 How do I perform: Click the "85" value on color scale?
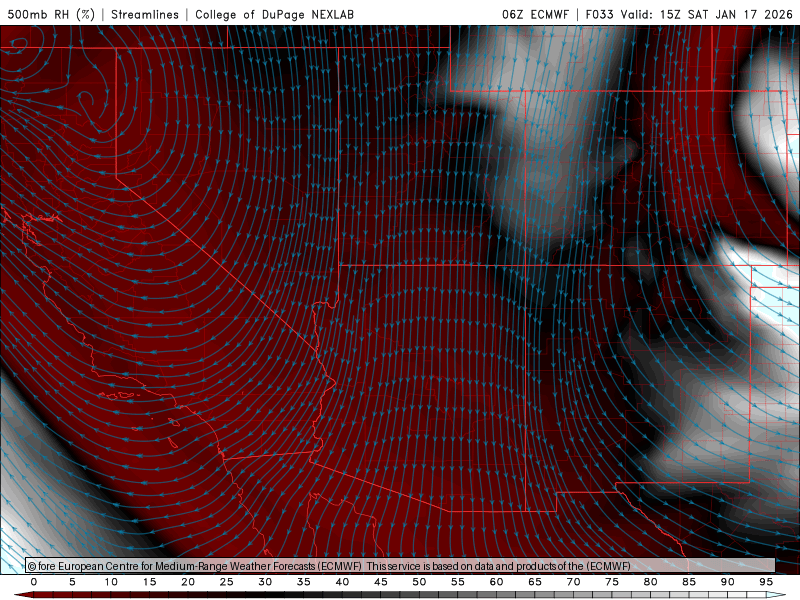tap(689, 582)
